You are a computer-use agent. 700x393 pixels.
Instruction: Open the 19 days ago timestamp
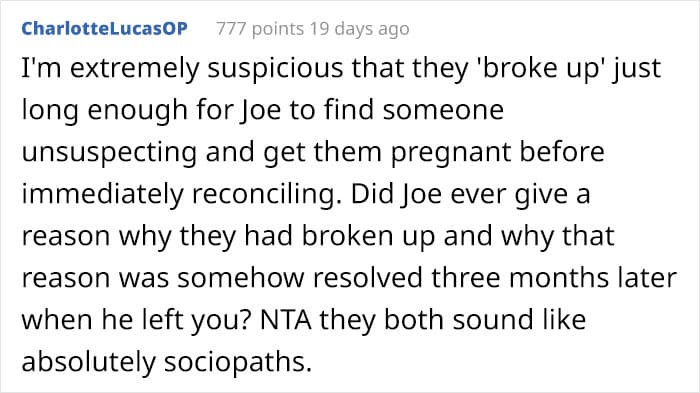point(359,29)
